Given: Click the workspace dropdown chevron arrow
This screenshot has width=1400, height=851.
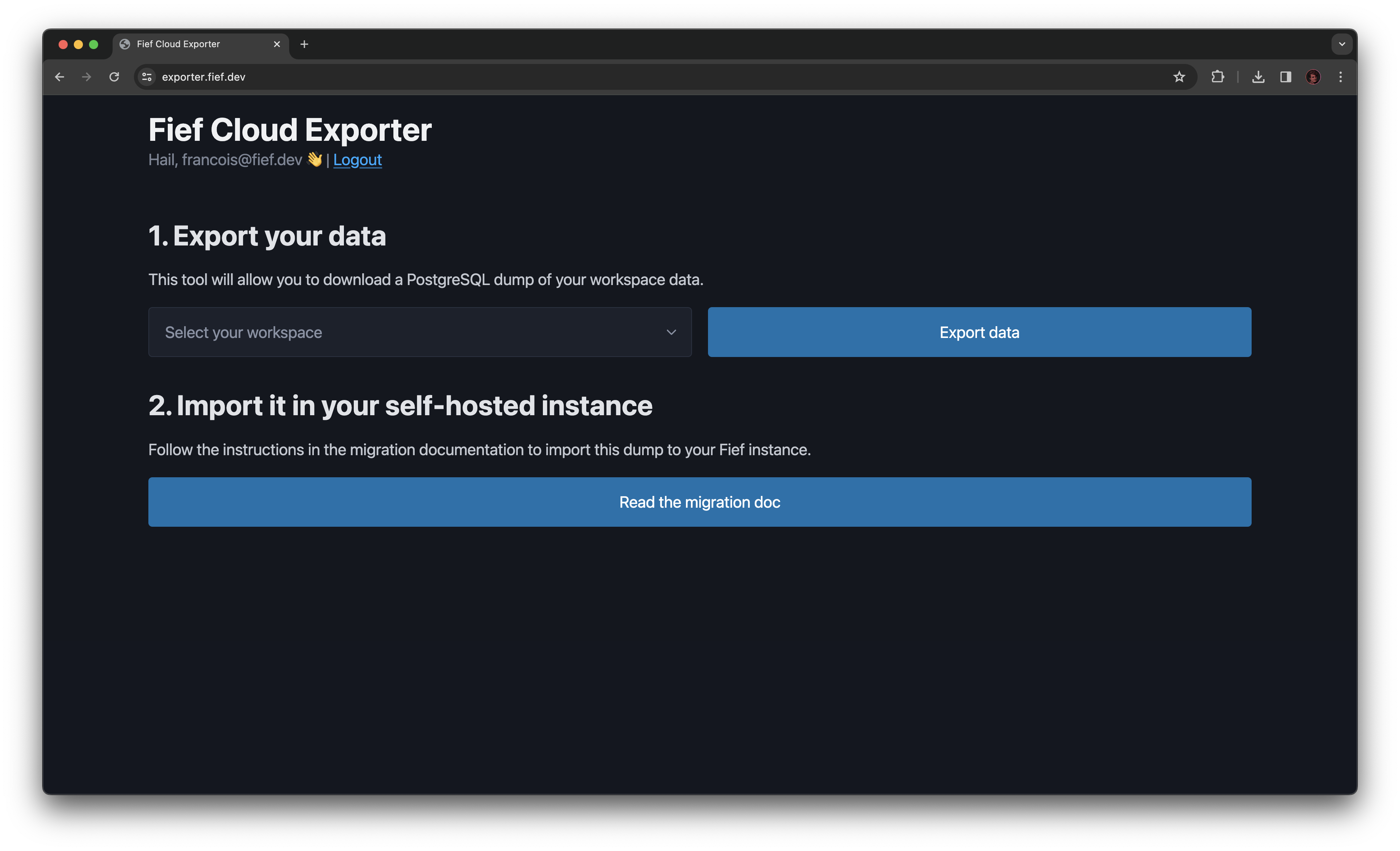Looking at the screenshot, I should tap(671, 332).
